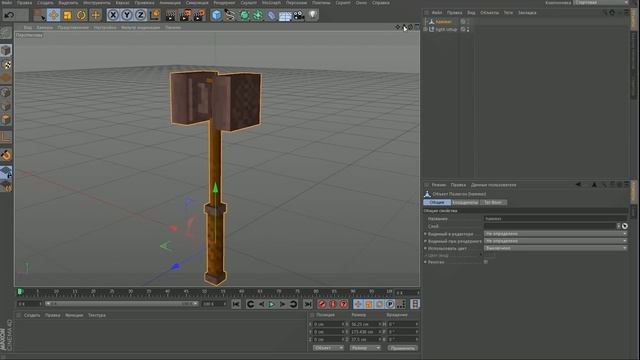Select Texture mode checkered icon
Image resolution: width=640 pixels, height=360 pixels.
pos(6,64)
